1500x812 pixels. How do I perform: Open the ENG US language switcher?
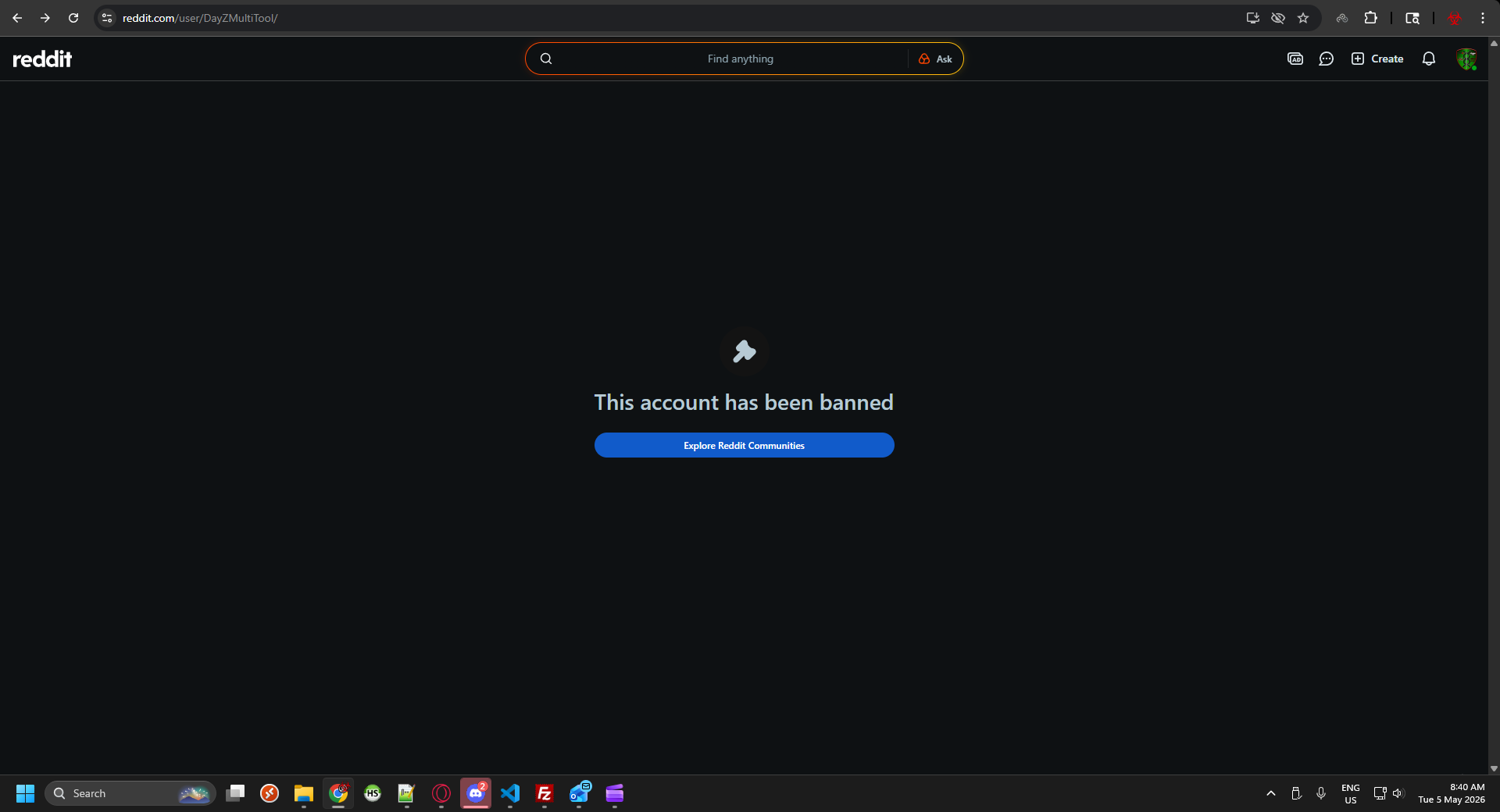[1351, 793]
